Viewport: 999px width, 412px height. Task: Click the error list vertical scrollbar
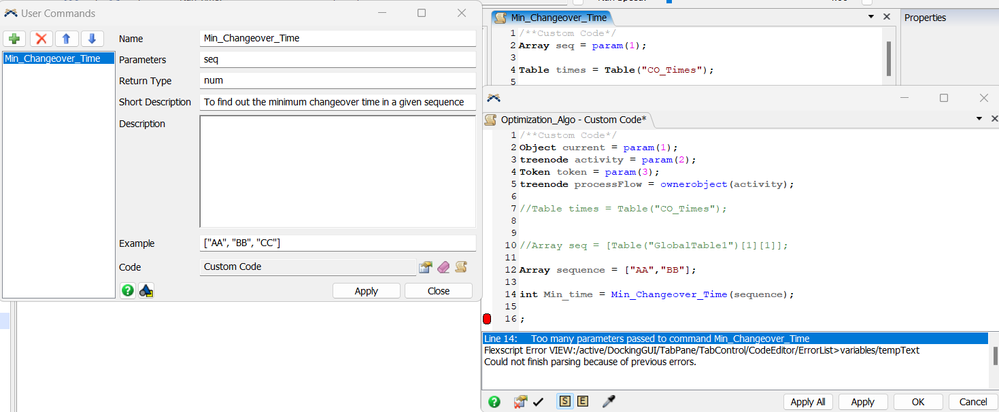coord(995,357)
